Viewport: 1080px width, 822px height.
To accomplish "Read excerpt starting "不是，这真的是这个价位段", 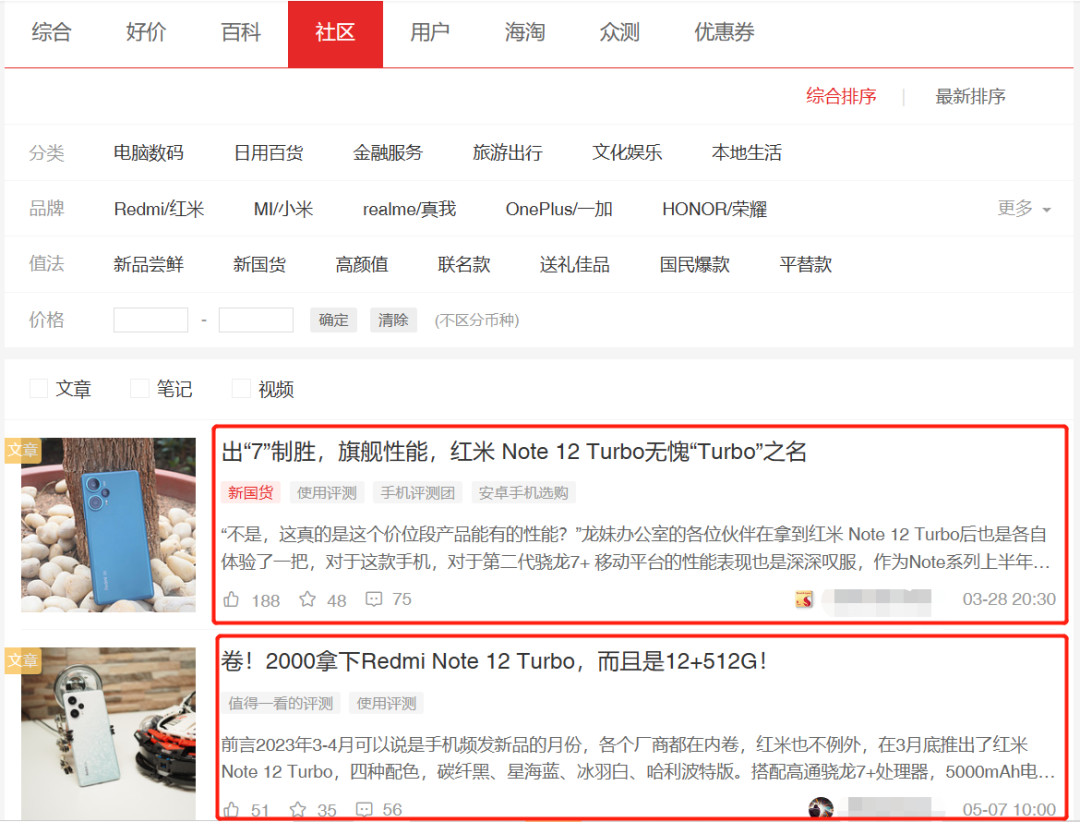I will pyautogui.click(x=635, y=548).
